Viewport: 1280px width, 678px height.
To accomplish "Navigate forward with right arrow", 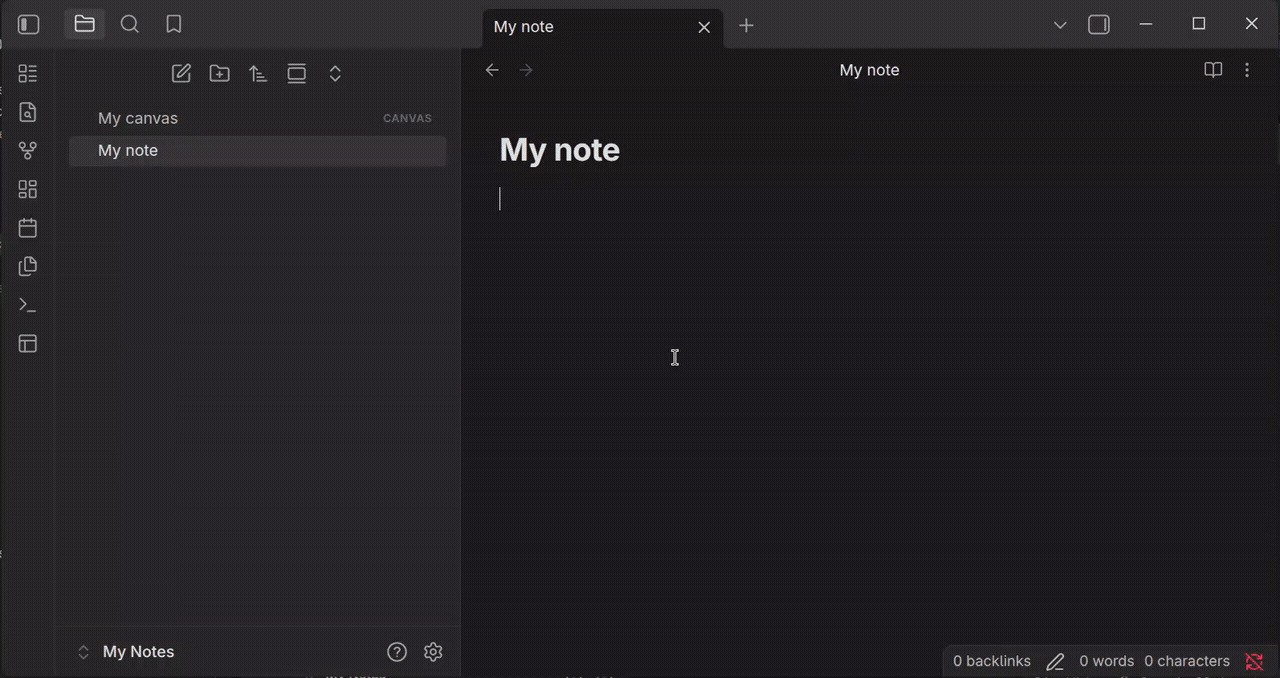I will point(526,70).
